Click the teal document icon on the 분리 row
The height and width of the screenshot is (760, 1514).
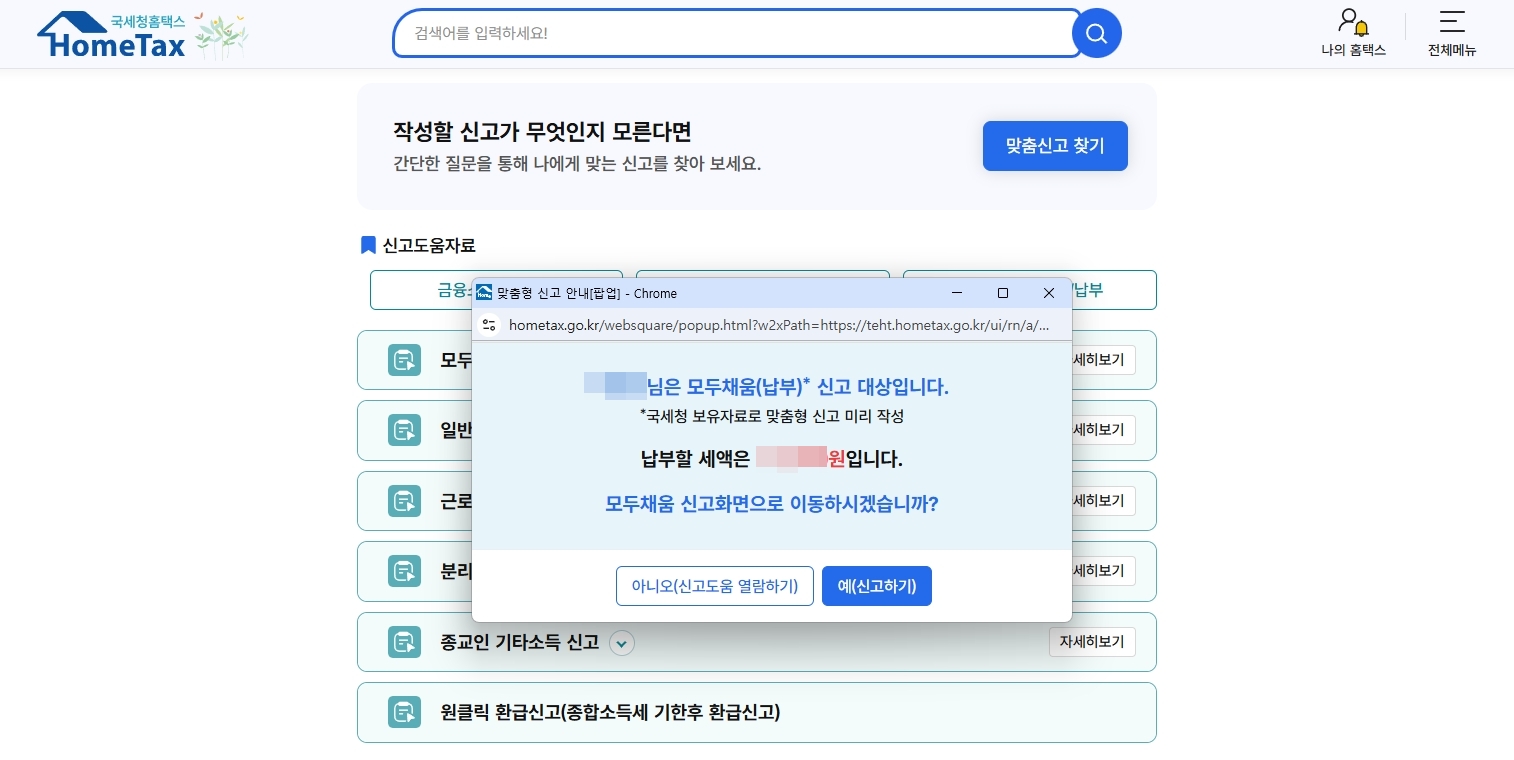pyautogui.click(x=404, y=571)
